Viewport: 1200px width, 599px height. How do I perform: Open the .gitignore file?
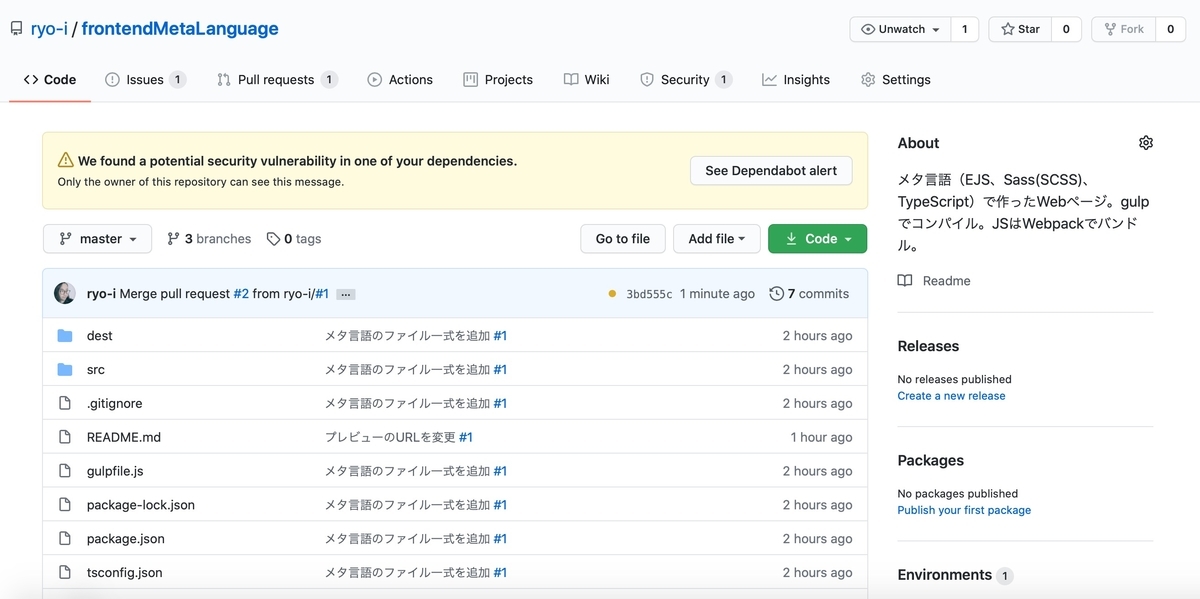[115, 403]
